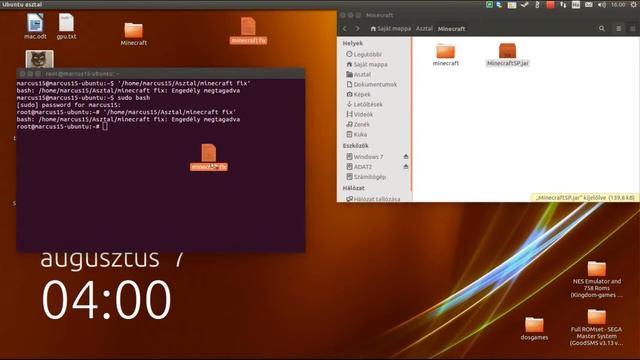Select the Minecraft desktop folder
The height and width of the screenshot is (360, 640).
pyautogui.click(x=133, y=34)
